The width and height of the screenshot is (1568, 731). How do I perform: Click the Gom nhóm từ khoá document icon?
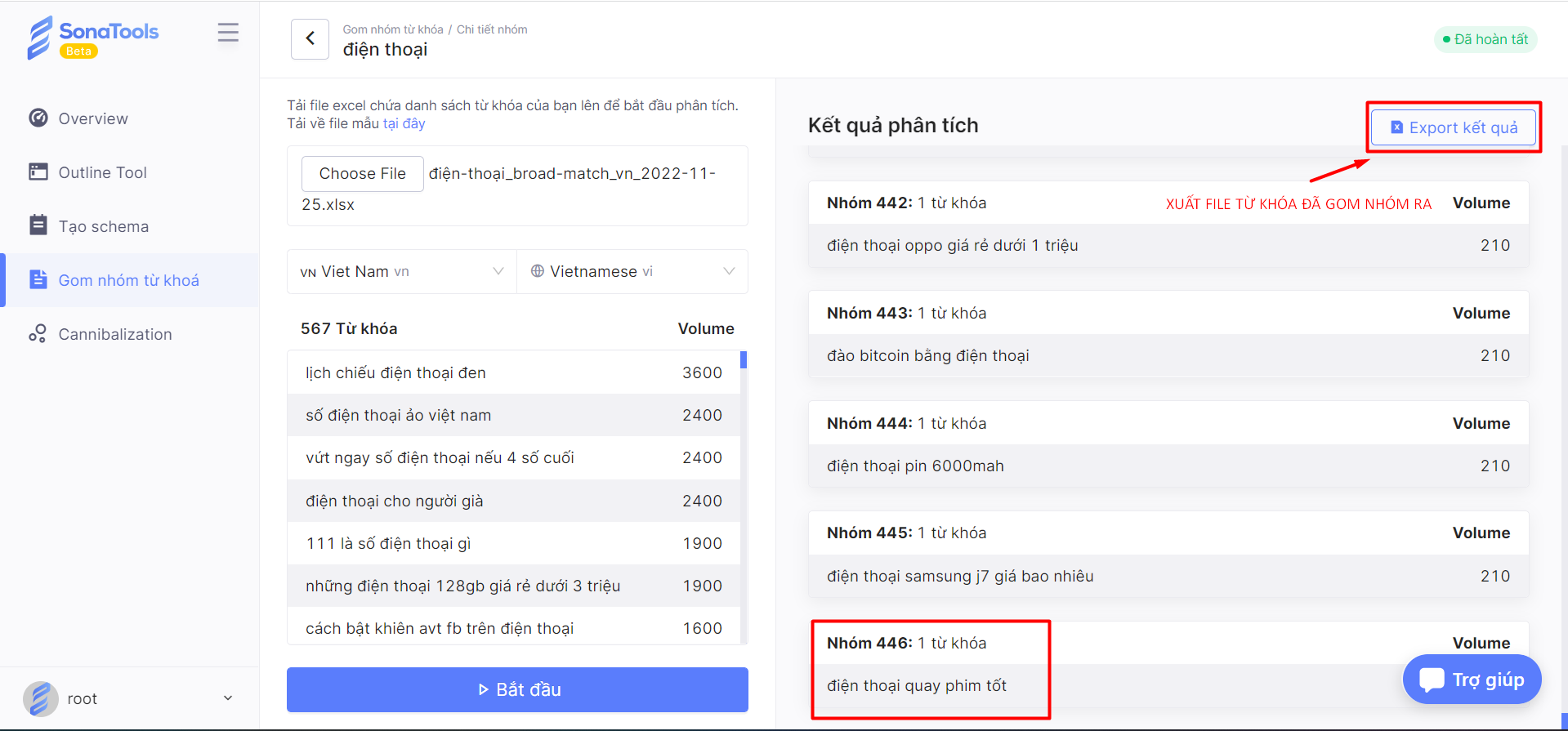(38, 279)
